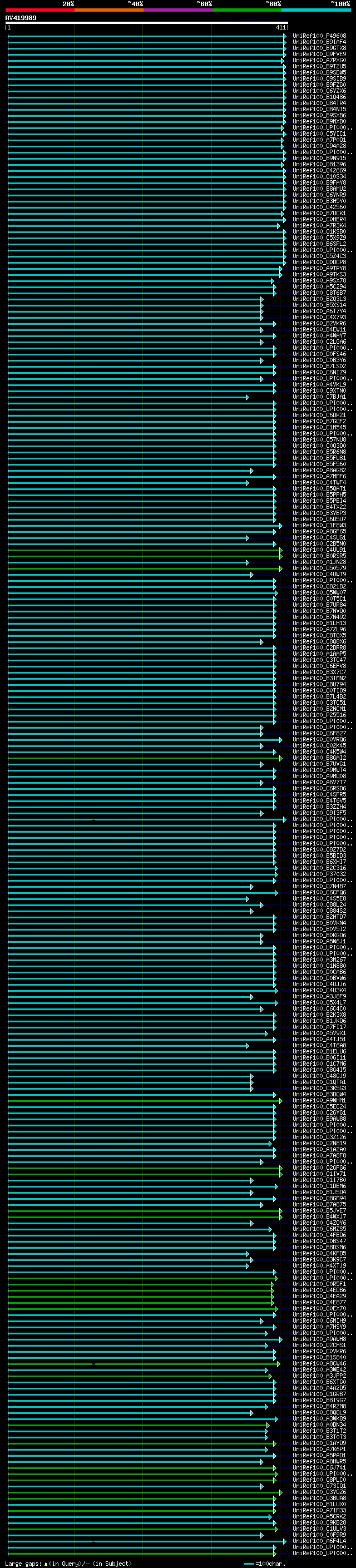The width and height of the screenshot is (356, 1568).
Task: Select hit UniRef100_A9AWH8
Action: pos(319,1339)
